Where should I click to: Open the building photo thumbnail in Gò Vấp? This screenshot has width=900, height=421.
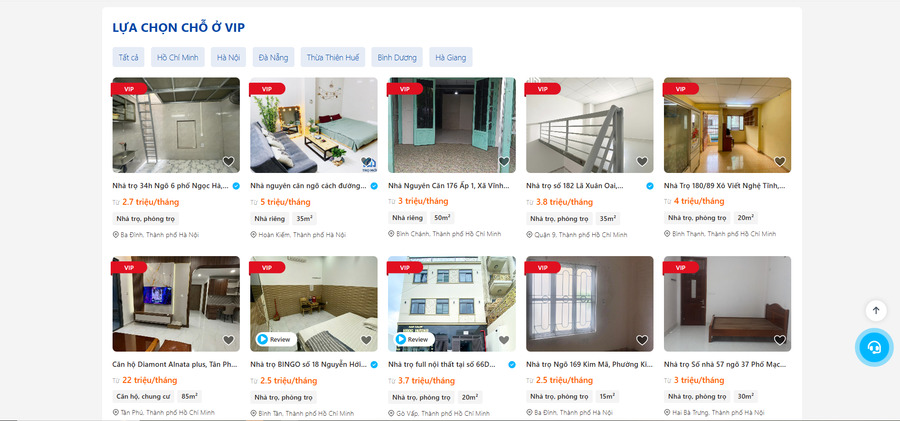(452, 304)
